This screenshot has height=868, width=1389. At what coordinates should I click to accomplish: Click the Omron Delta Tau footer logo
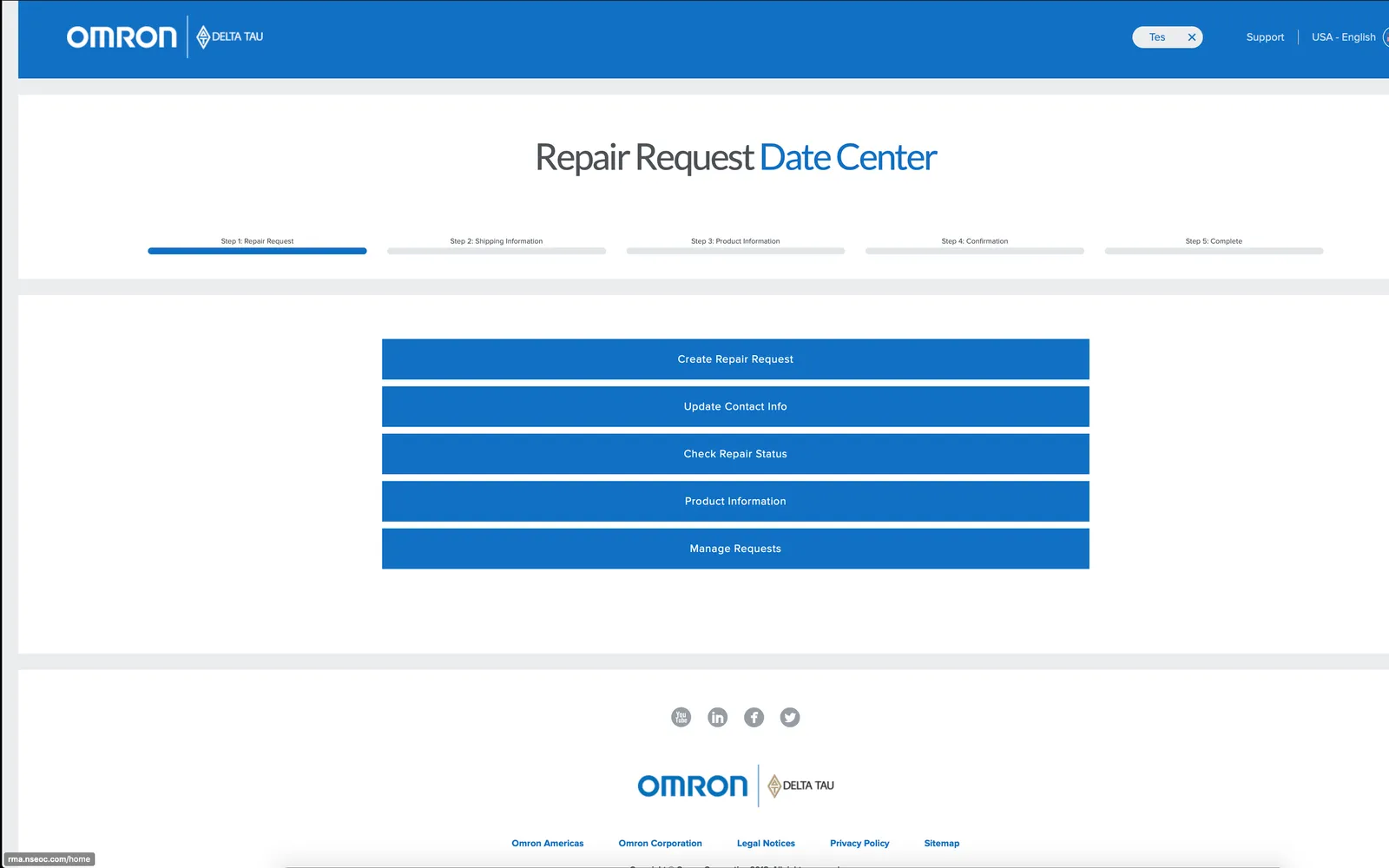point(735,786)
